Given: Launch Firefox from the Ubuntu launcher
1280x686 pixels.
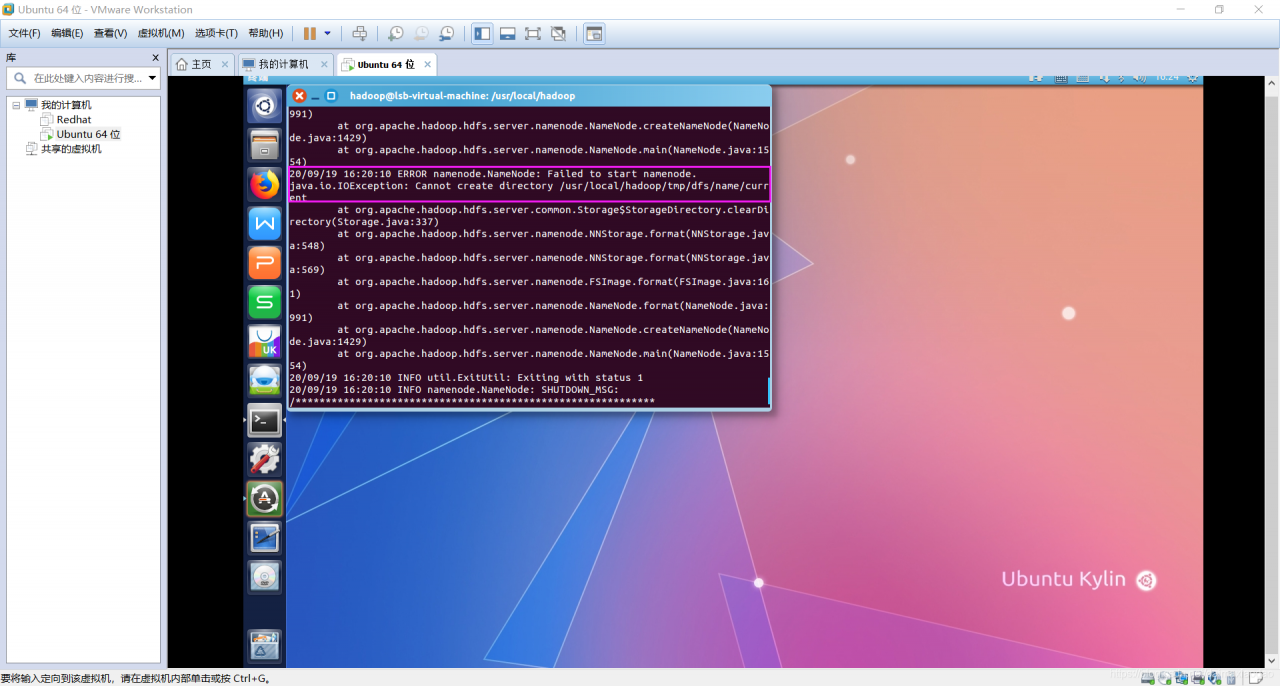Looking at the screenshot, I should [x=265, y=185].
